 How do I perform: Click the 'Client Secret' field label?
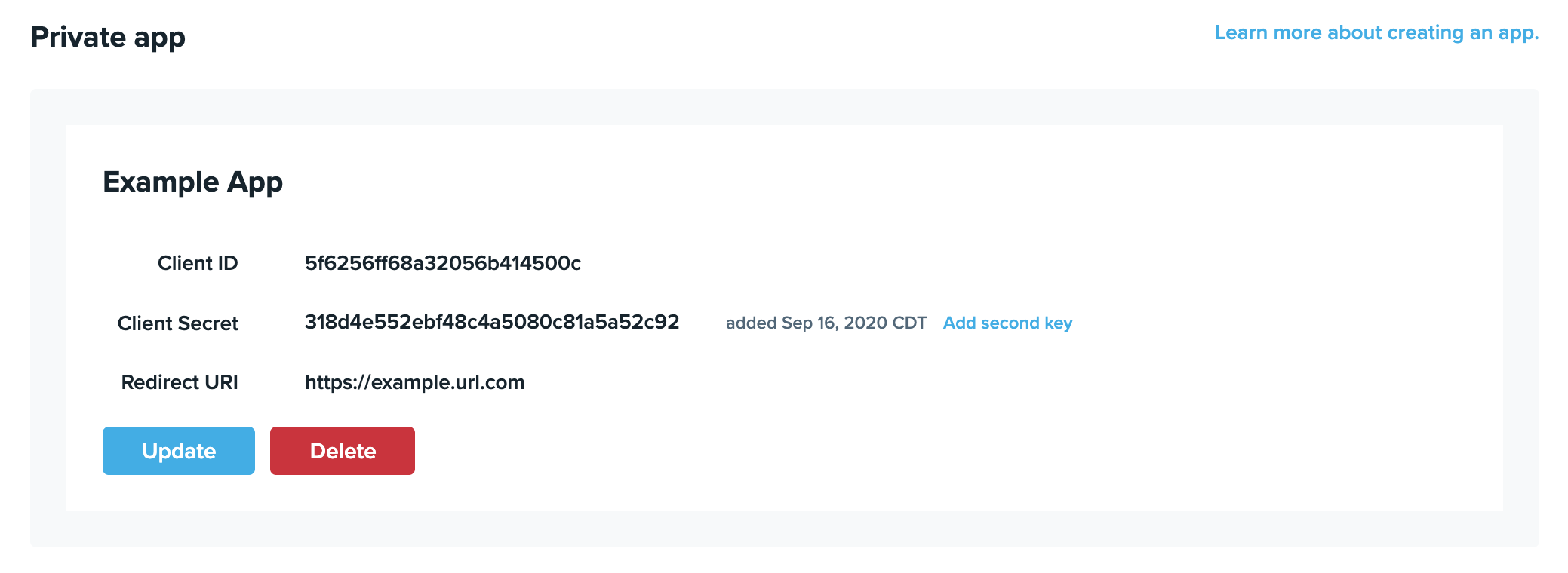coord(178,323)
